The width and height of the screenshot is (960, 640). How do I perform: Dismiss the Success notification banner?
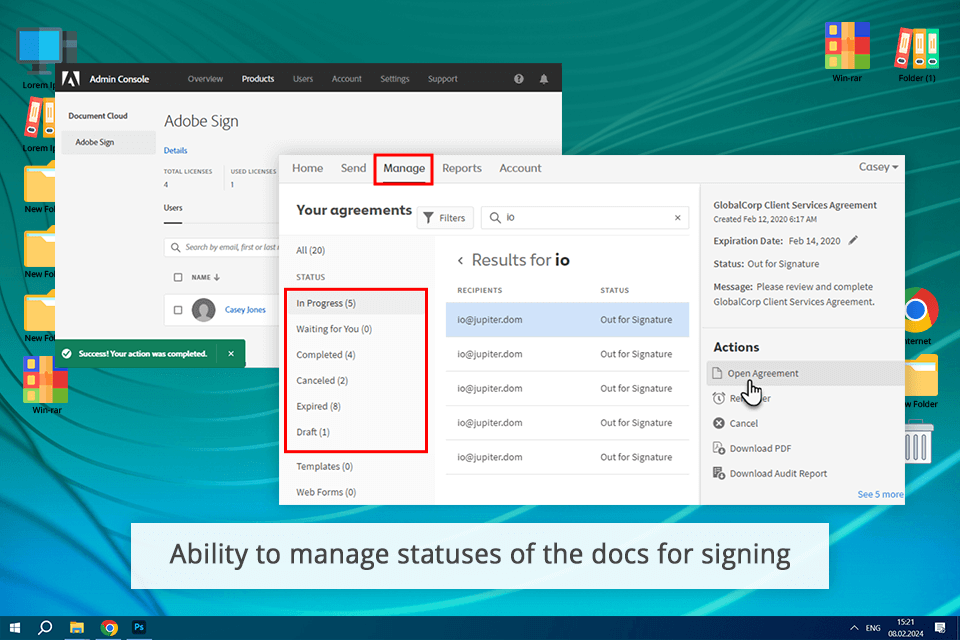point(231,354)
